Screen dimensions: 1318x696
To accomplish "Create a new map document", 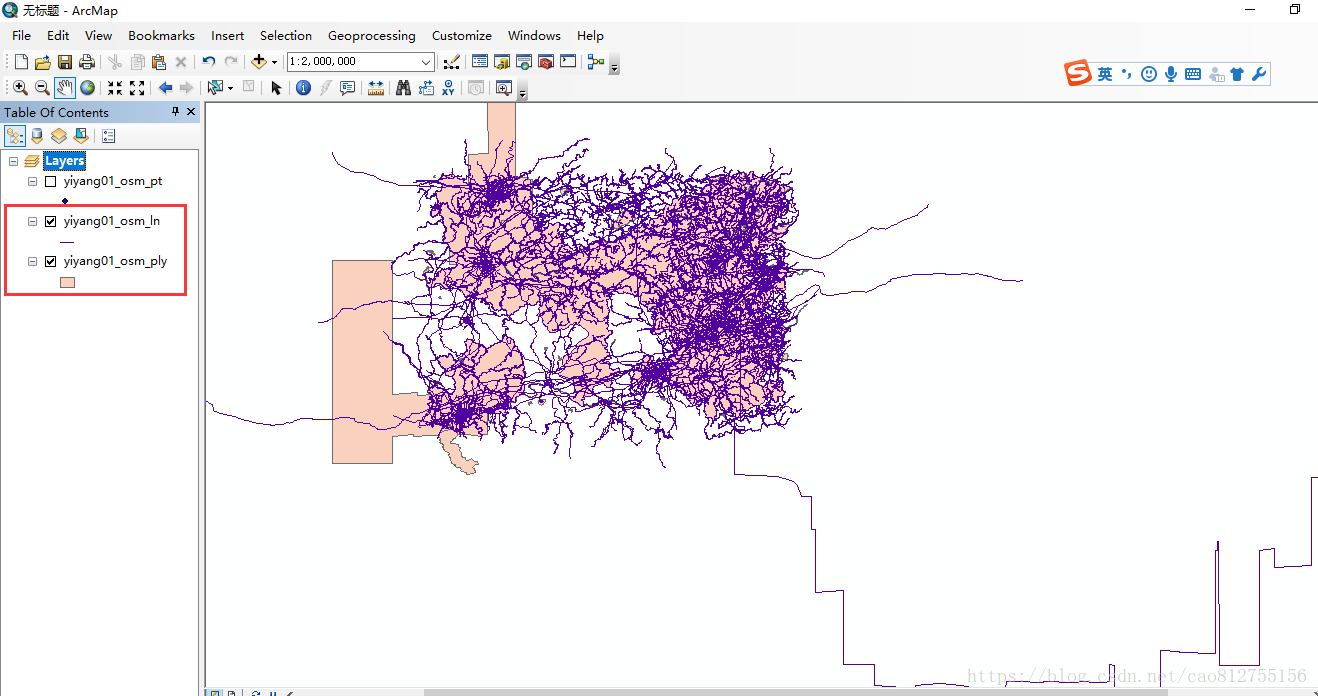I will [21, 62].
